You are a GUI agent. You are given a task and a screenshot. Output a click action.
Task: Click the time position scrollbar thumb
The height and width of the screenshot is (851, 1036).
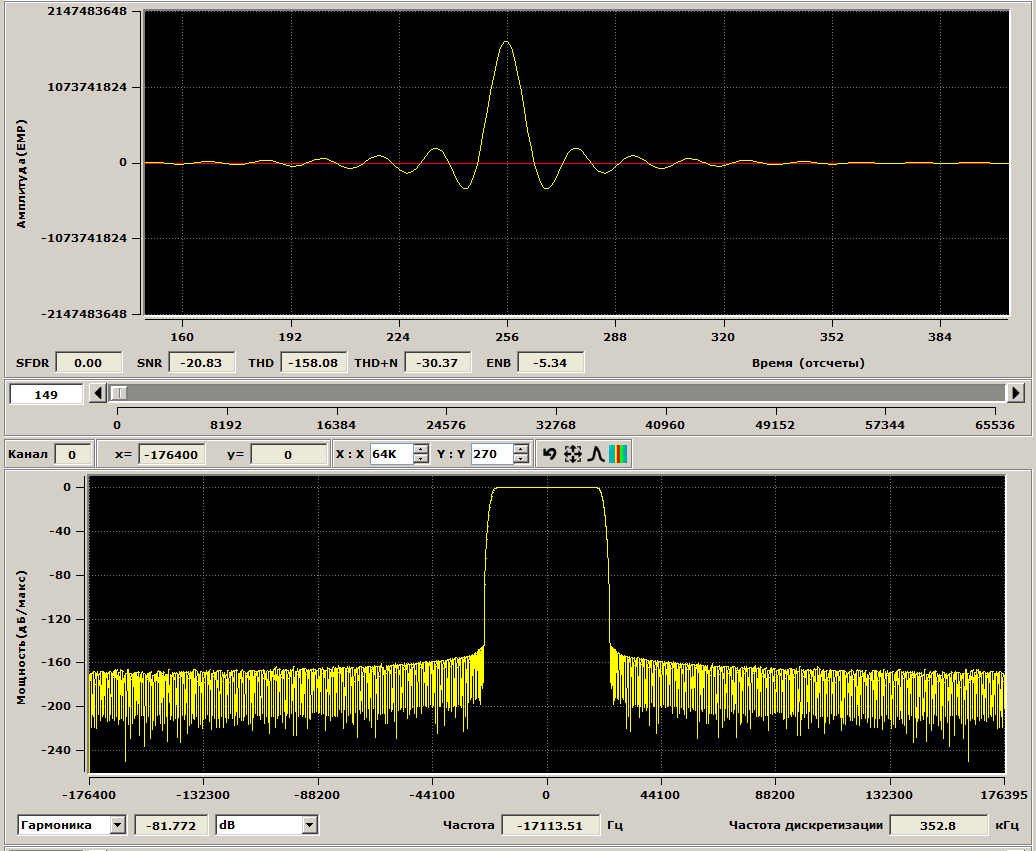[x=118, y=393]
